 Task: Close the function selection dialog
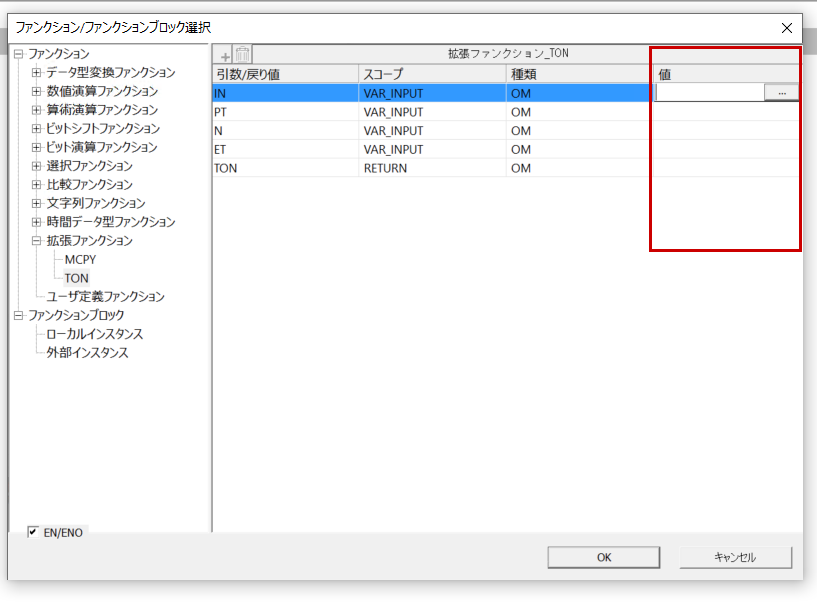[x=787, y=28]
